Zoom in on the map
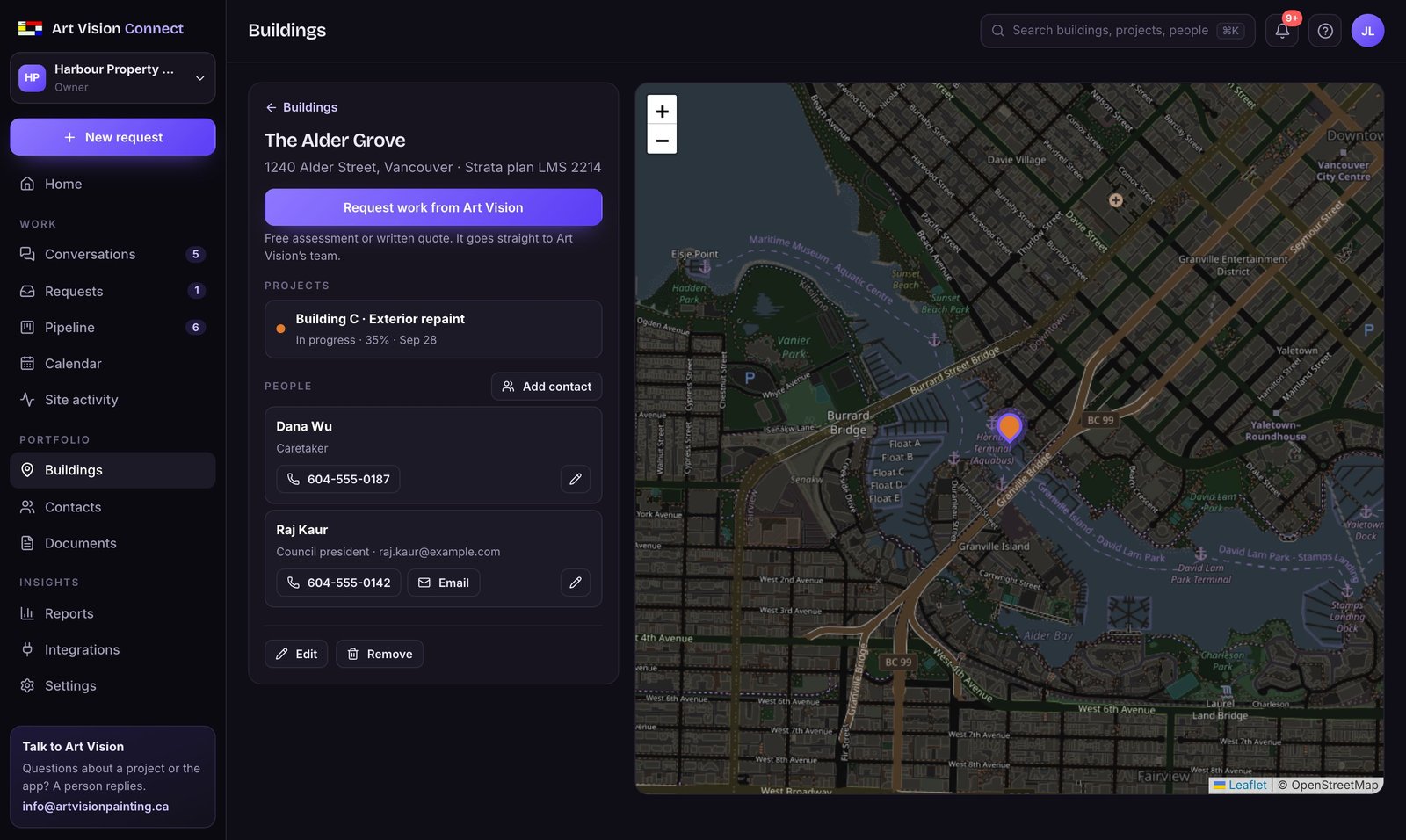1406x840 pixels. pos(662,111)
